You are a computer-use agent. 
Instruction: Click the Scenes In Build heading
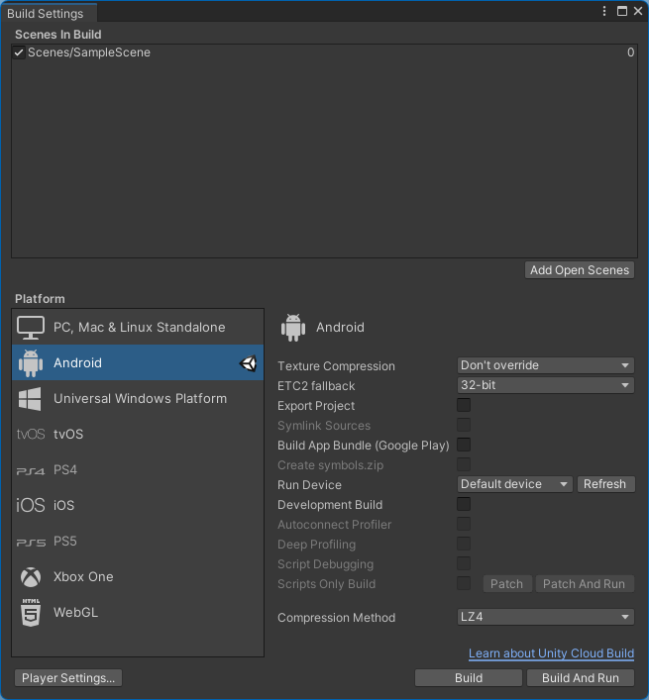coord(58,34)
